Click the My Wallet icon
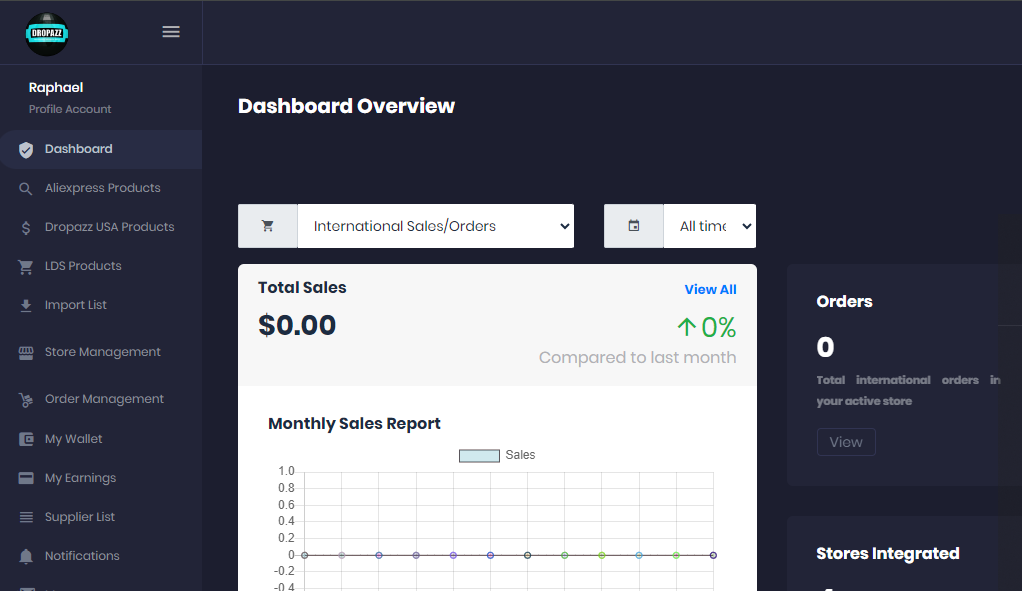1022x591 pixels. (x=26, y=440)
